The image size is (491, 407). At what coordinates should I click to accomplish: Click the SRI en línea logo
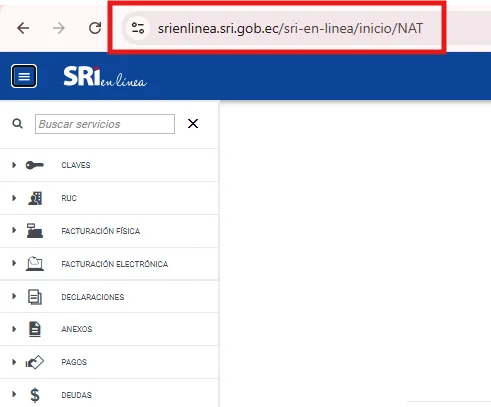tap(105, 76)
